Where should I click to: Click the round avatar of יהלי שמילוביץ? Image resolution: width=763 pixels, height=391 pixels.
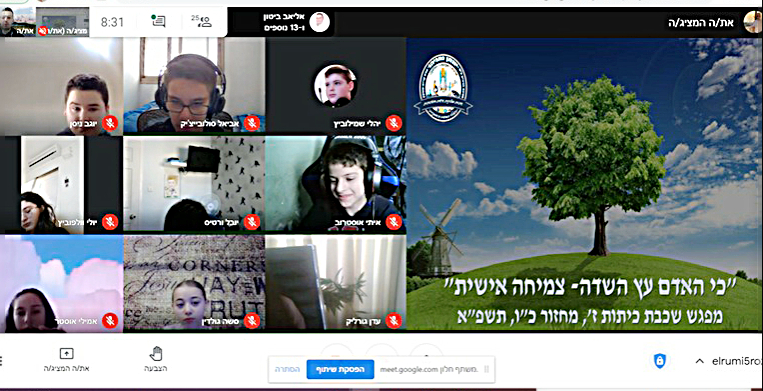tap(335, 86)
